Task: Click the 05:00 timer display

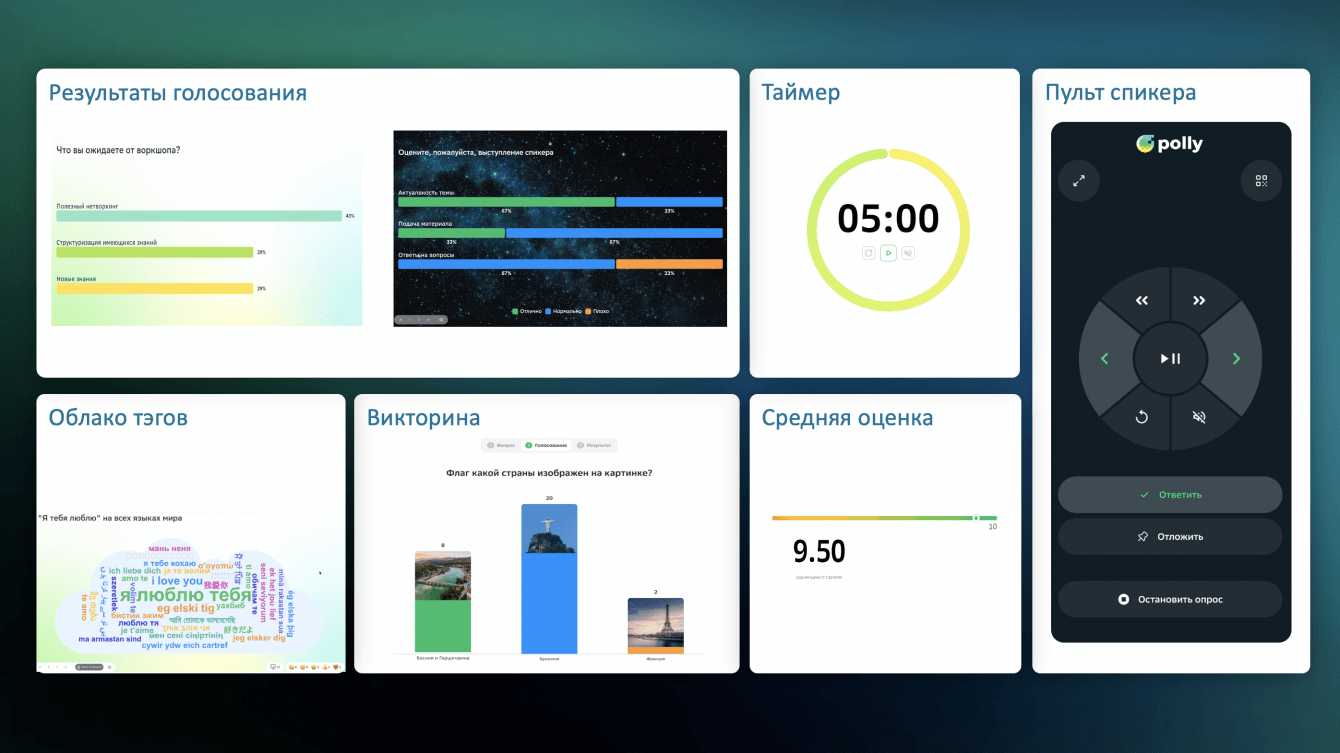Action: click(x=888, y=218)
